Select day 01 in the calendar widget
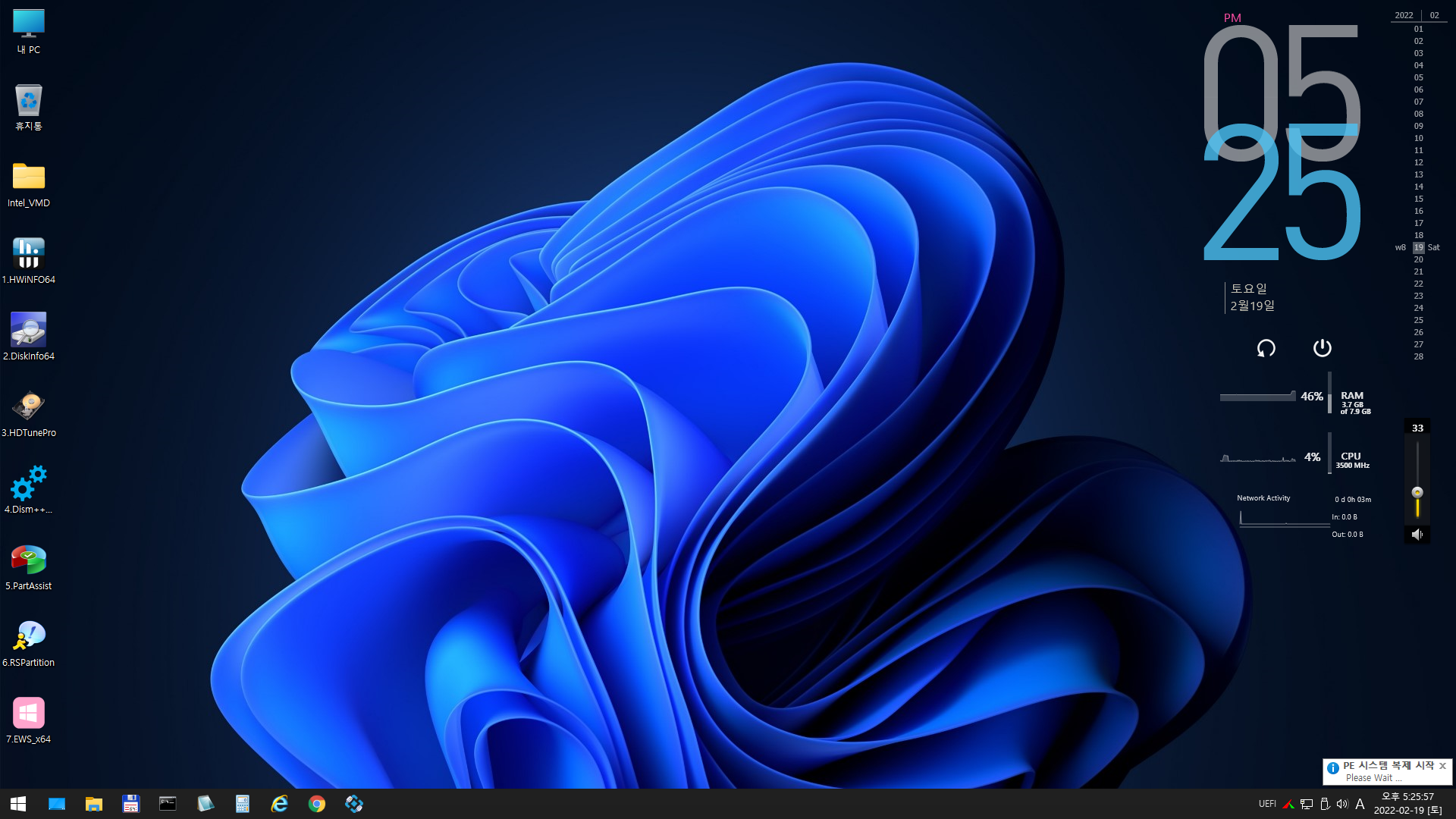Viewport: 1456px width, 819px height. [1418, 29]
